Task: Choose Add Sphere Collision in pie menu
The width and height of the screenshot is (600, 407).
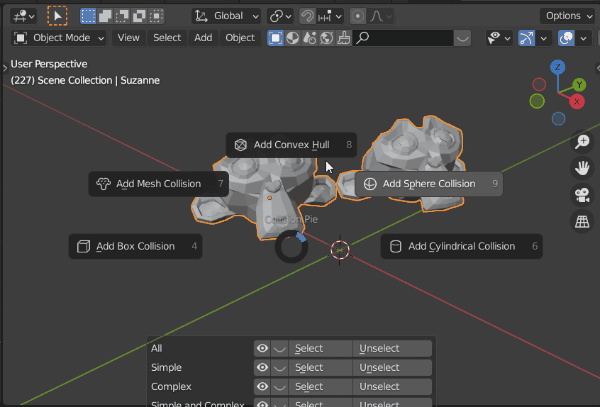Action: (x=429, y=184)
